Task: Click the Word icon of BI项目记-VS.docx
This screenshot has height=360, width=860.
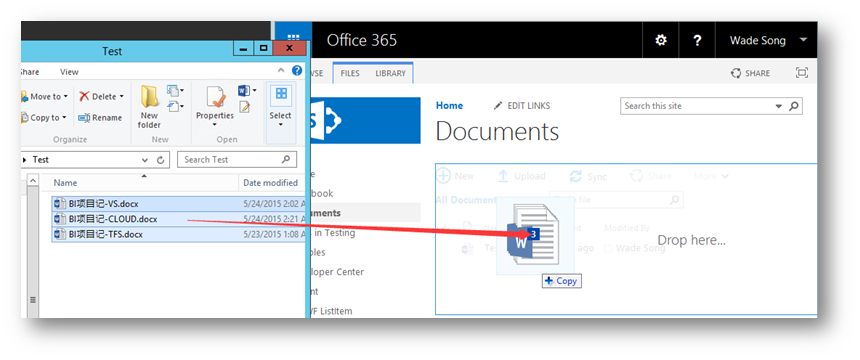Action: [x=60, y=204]
